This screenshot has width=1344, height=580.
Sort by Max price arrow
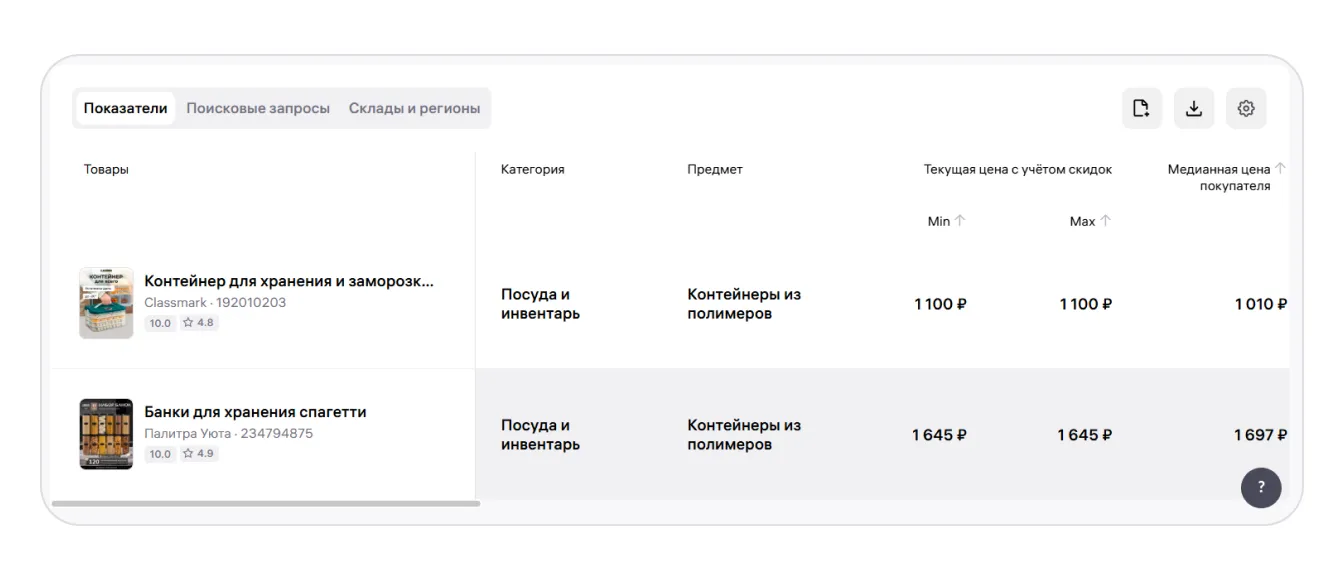(x=1105, y=221)
